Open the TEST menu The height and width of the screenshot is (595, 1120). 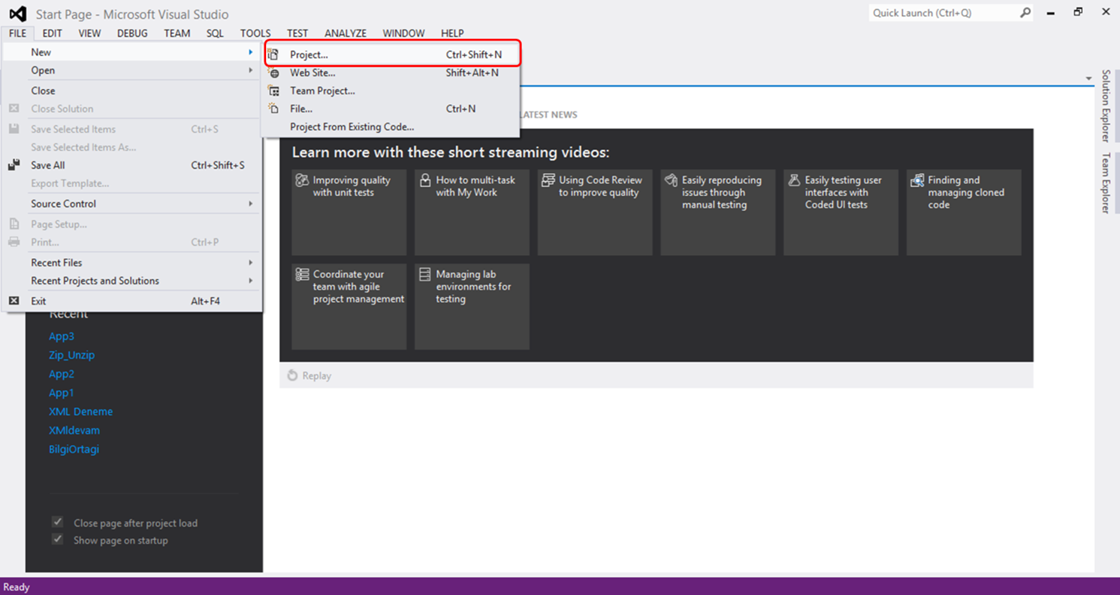coord(297,33)
